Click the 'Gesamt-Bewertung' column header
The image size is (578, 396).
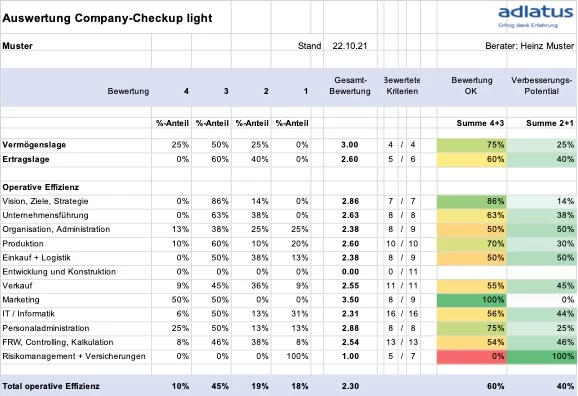[x=350, y=86]
